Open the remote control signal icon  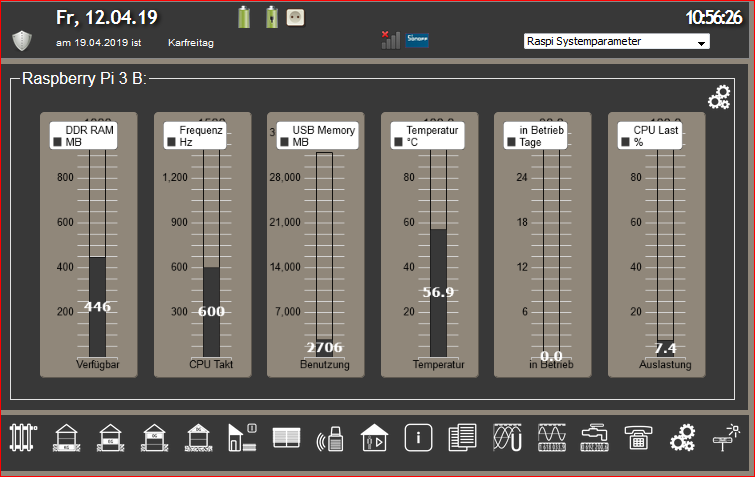click(x=330, y=438)
